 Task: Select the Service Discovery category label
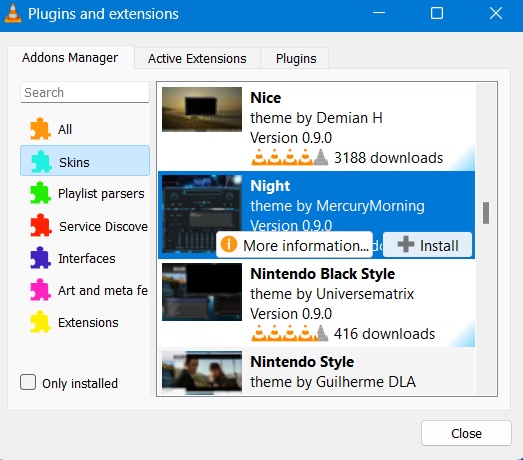point(103,226)
